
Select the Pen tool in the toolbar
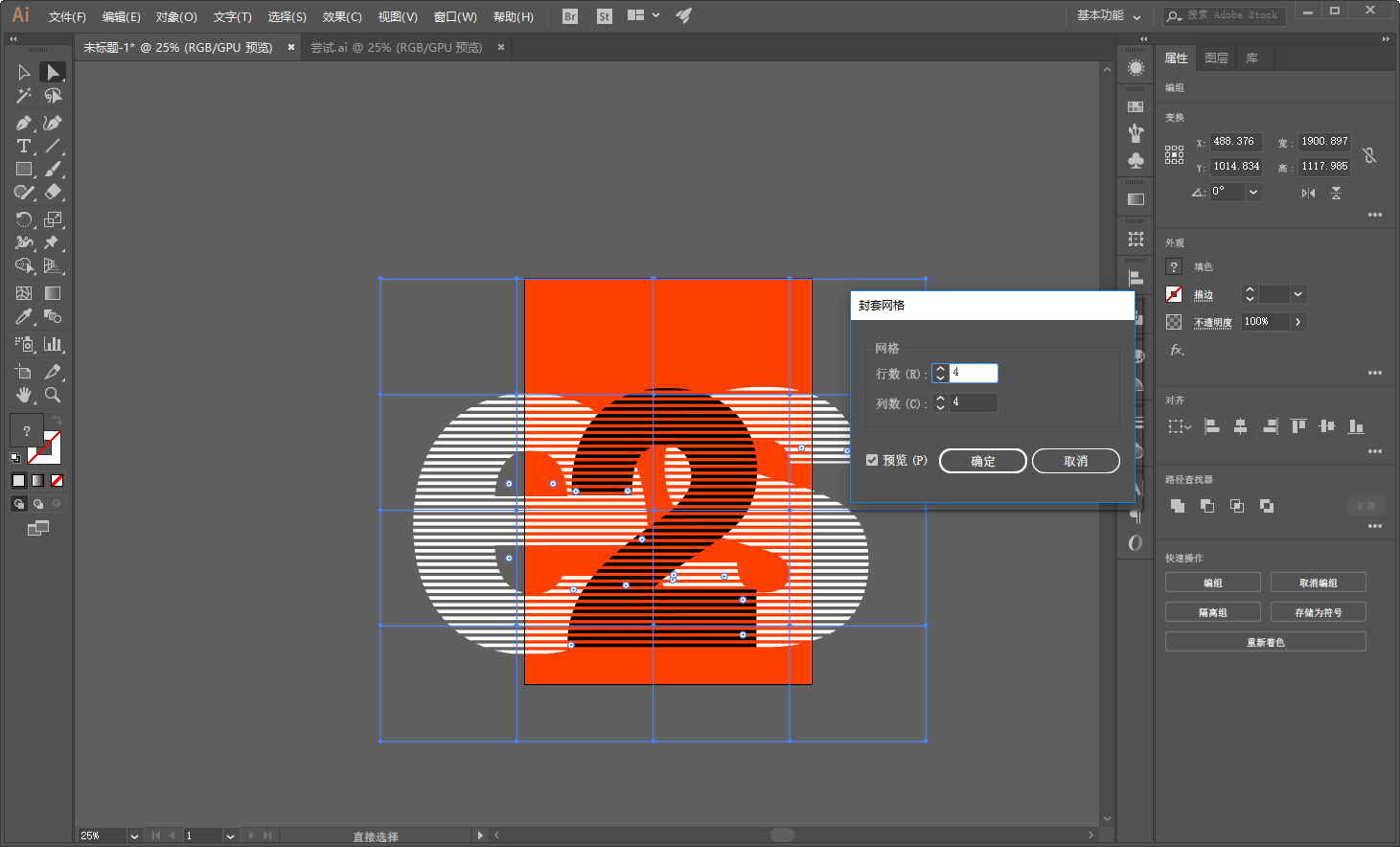[23, 123]
